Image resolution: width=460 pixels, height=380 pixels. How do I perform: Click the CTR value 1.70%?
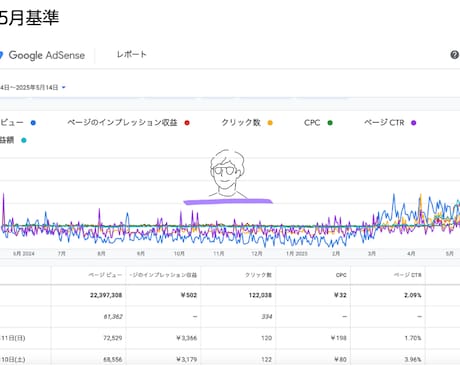[413, 338]
